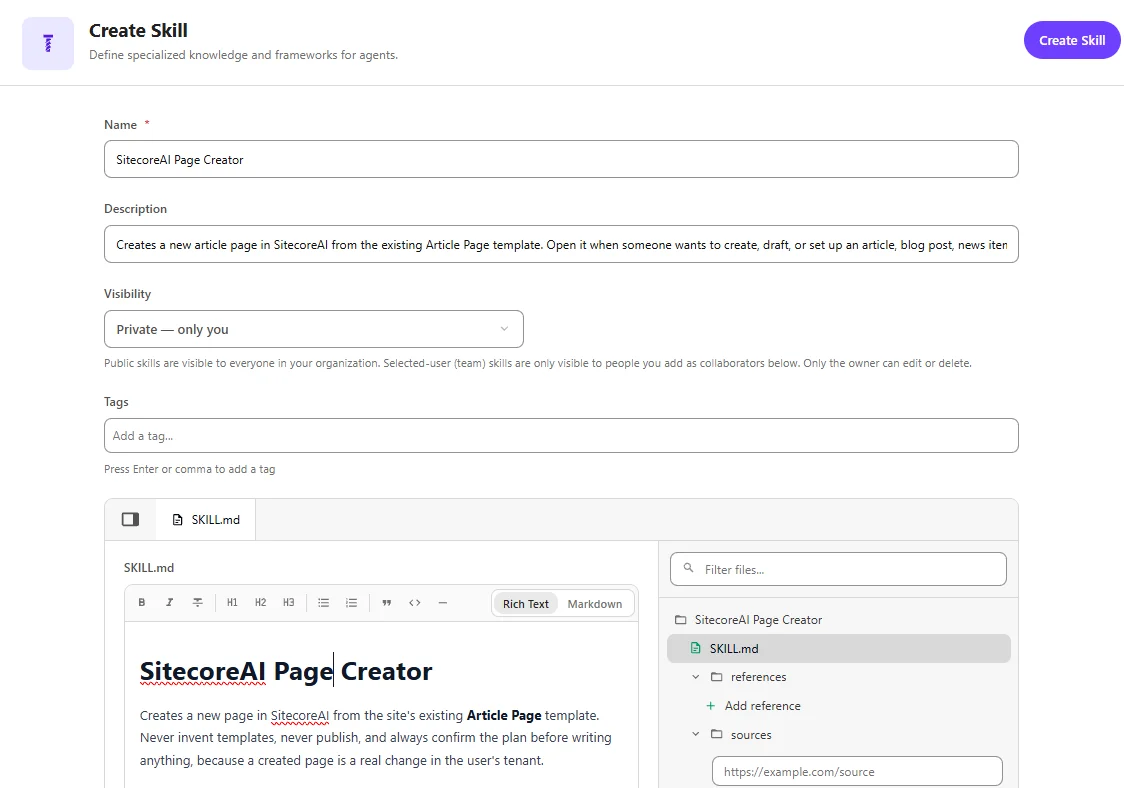
Task: Click the plus icon beside Add reference
Action: [710, 706]
